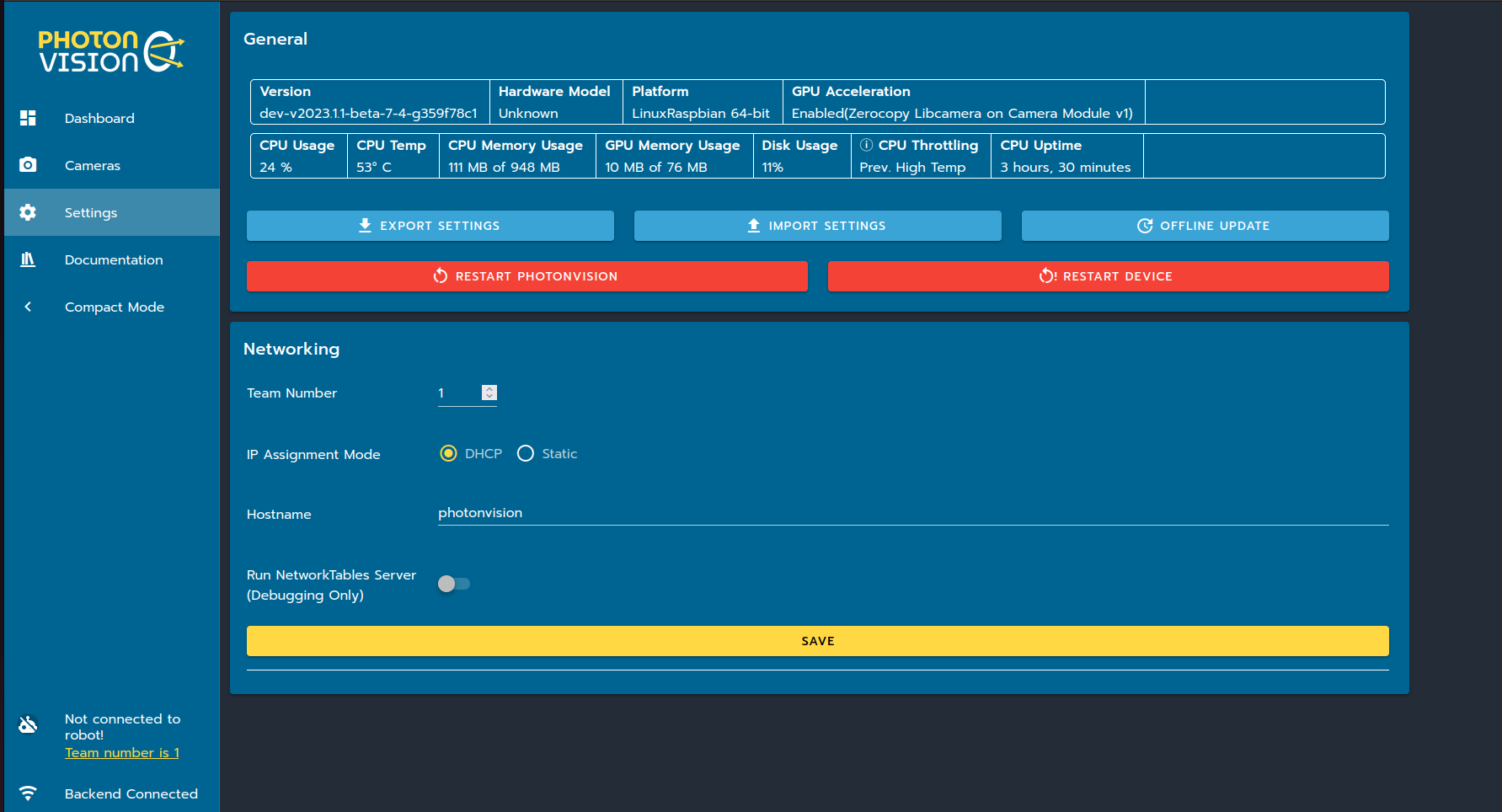Switch to Compact Mode
Viewport: 1502px width, 812px height.
tap(112, 307)
